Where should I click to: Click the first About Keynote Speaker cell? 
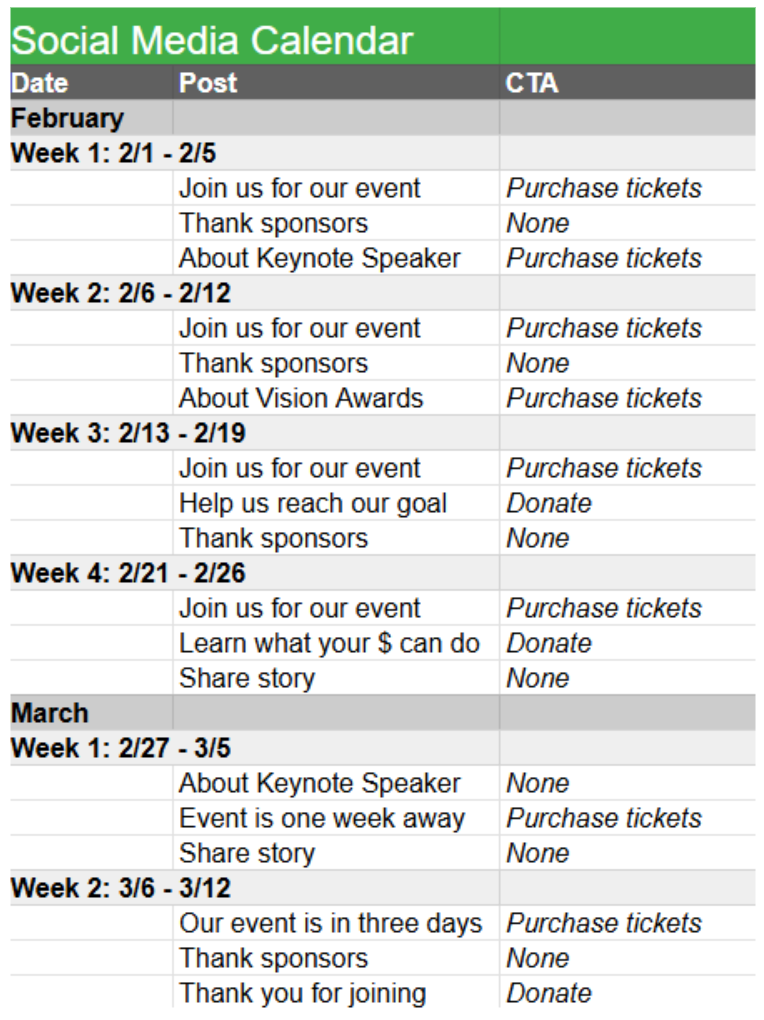336,258
